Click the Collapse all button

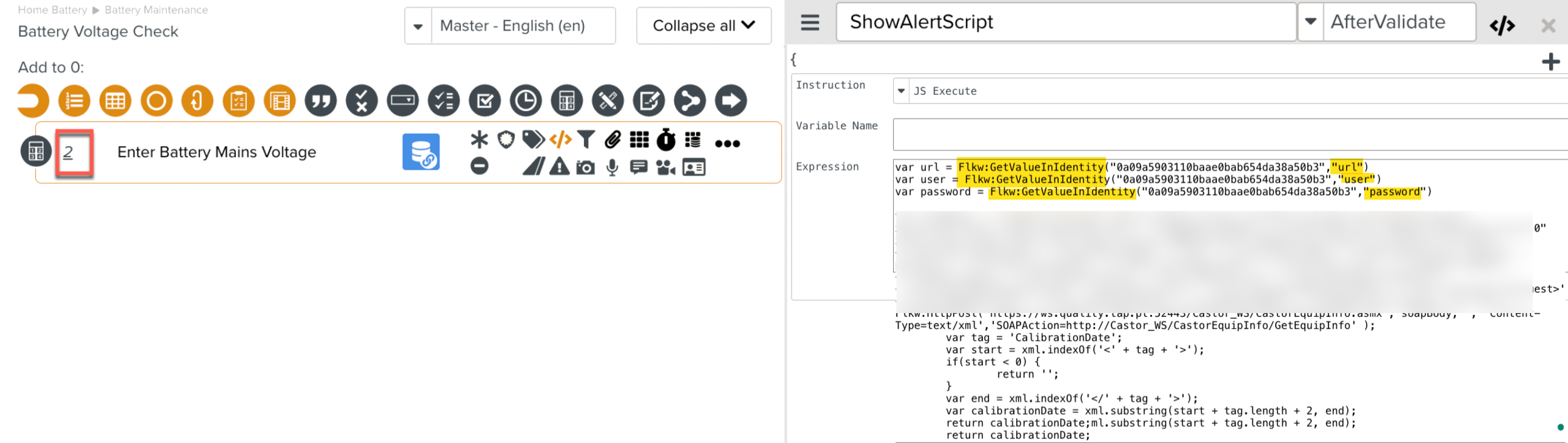pyautogui.click(x=703, y=26)
